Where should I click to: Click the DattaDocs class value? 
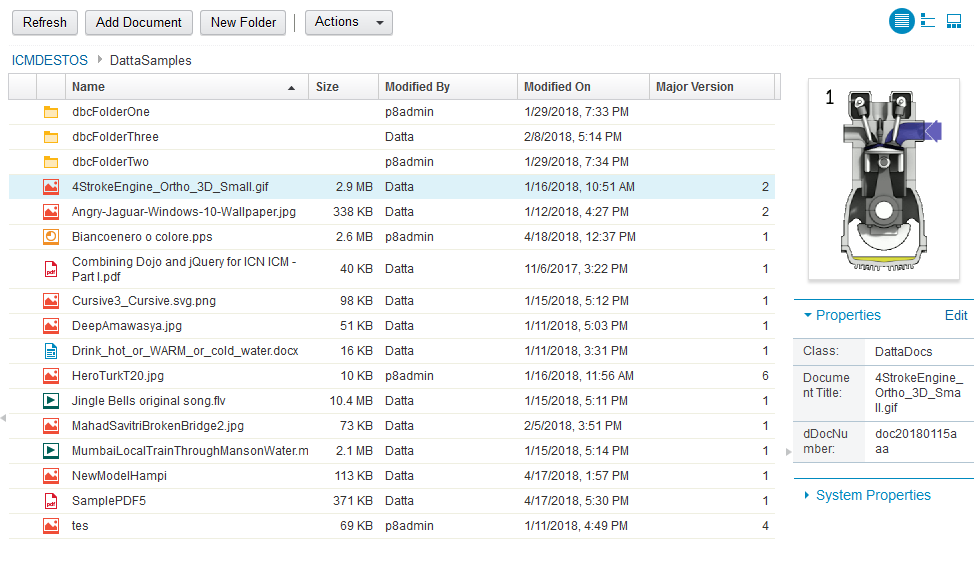tap(903, 352)
